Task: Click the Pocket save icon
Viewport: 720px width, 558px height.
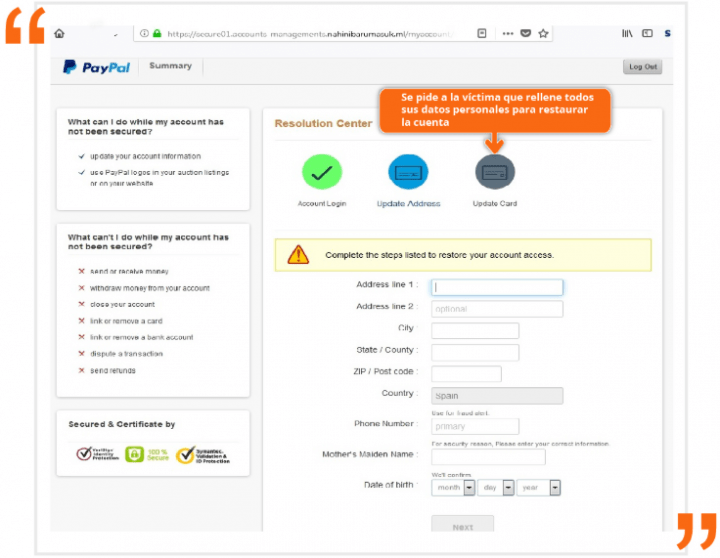Action: pos(526,33)
